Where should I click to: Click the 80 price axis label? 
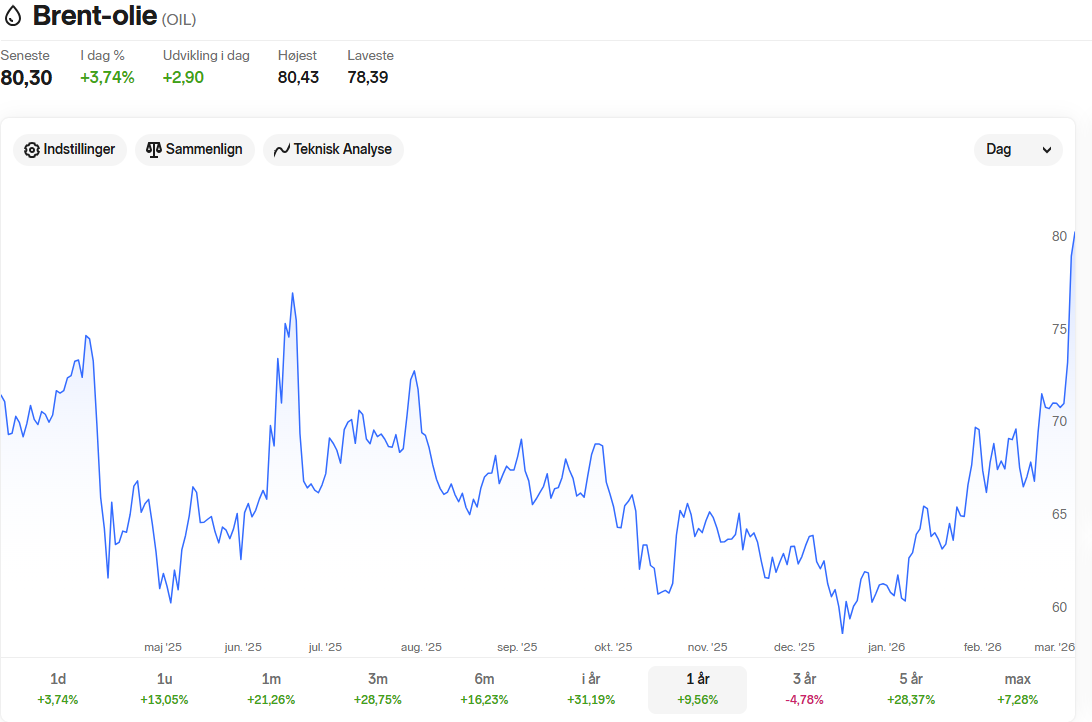point(1059,237)
